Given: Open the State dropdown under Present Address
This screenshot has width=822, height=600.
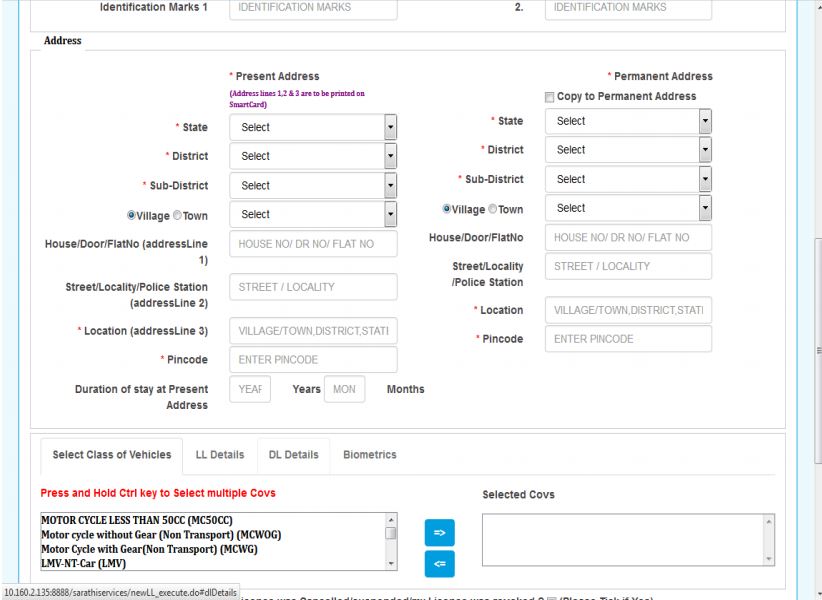Looking at the screenshot, I should coord(311,126).
